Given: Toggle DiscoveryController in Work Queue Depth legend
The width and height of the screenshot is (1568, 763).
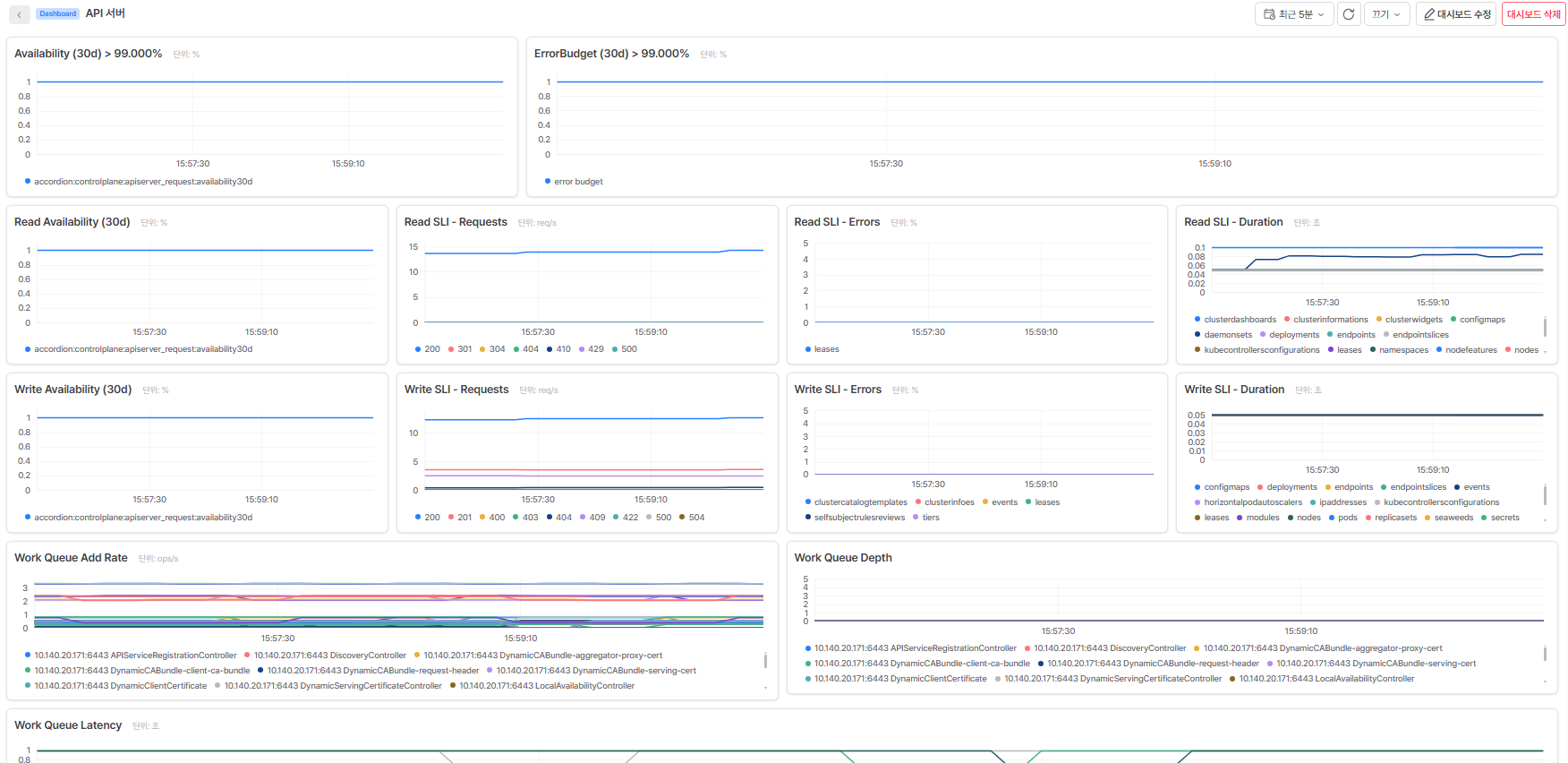Looking at the screenshot, I should 1105,648.
